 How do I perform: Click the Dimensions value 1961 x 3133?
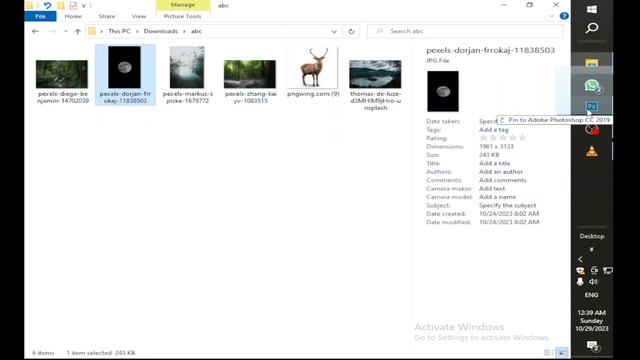496,147
